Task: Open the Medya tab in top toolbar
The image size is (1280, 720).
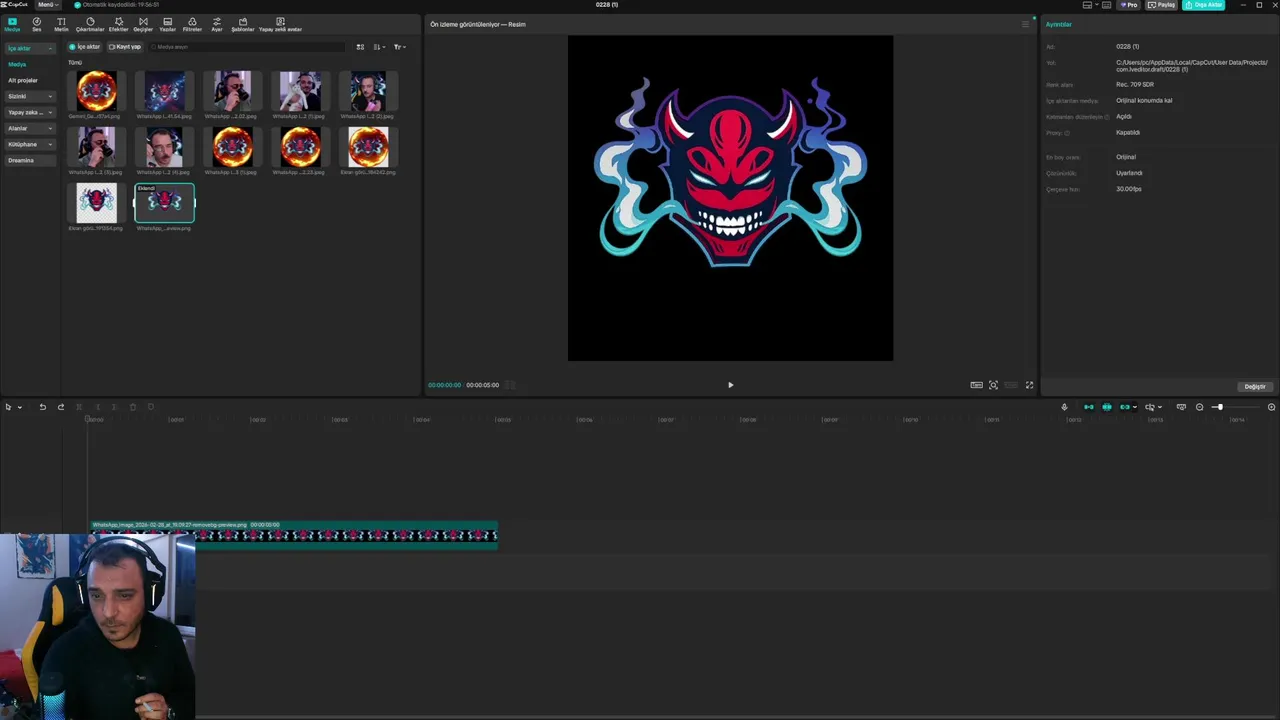Action: pyautogui.click(x=12, y=24)
